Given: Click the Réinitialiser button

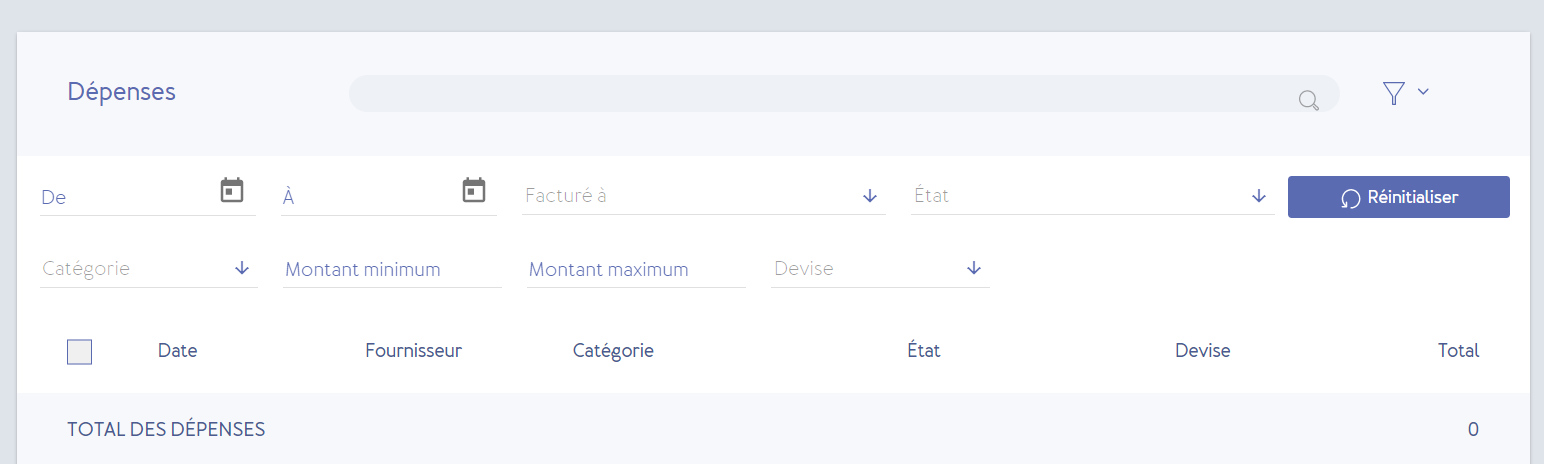Looking at the screenshot, I should [x=1399, y=197].
